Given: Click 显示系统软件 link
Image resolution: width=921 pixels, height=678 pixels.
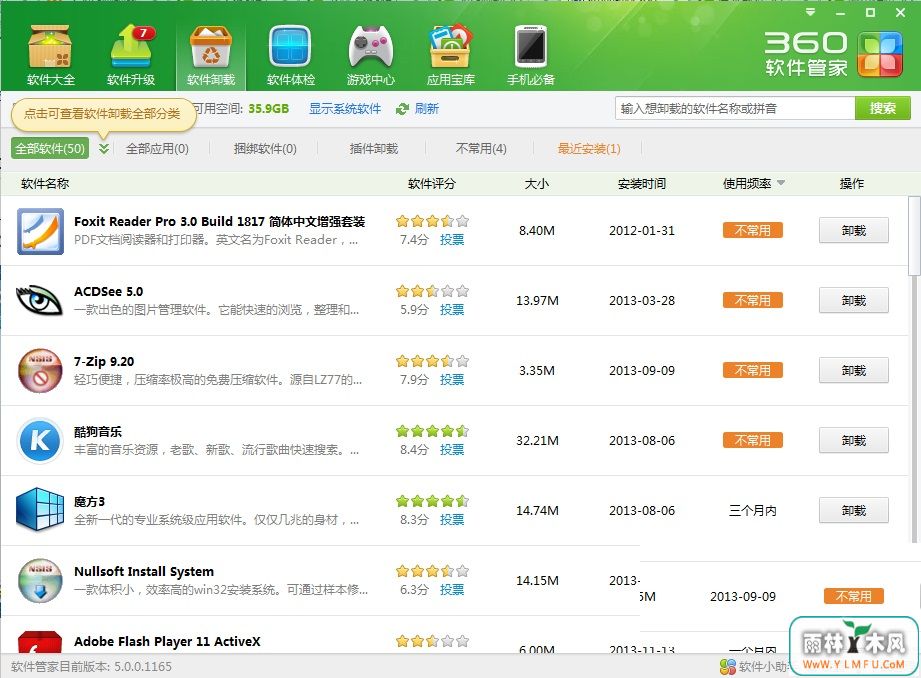Looking at the screenshot, I should (345, 109).
